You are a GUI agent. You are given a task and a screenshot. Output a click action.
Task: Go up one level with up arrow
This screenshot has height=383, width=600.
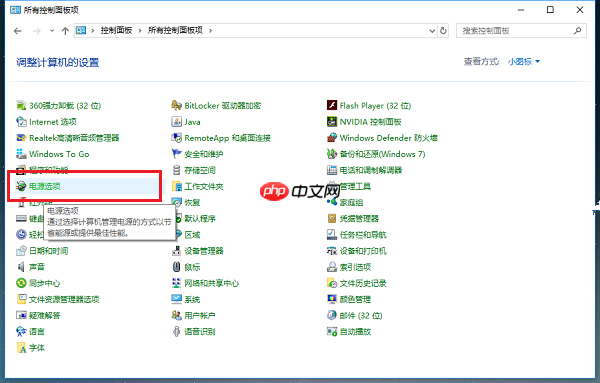tap(65, 31)
